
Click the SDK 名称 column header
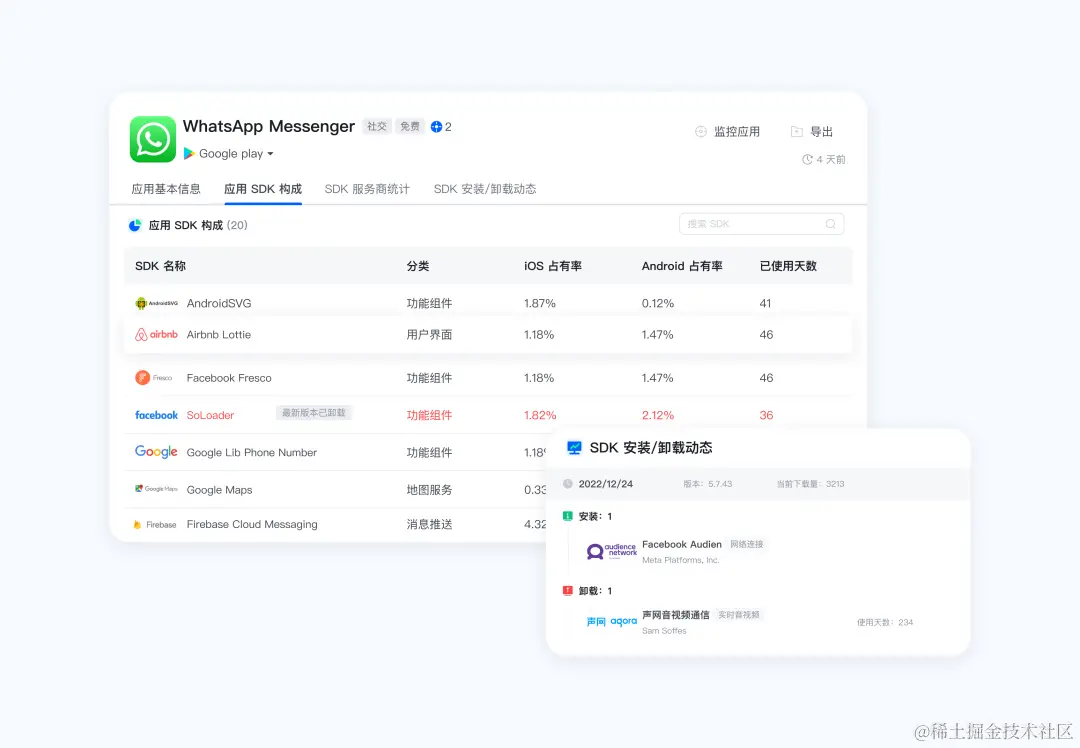[160, 266]
